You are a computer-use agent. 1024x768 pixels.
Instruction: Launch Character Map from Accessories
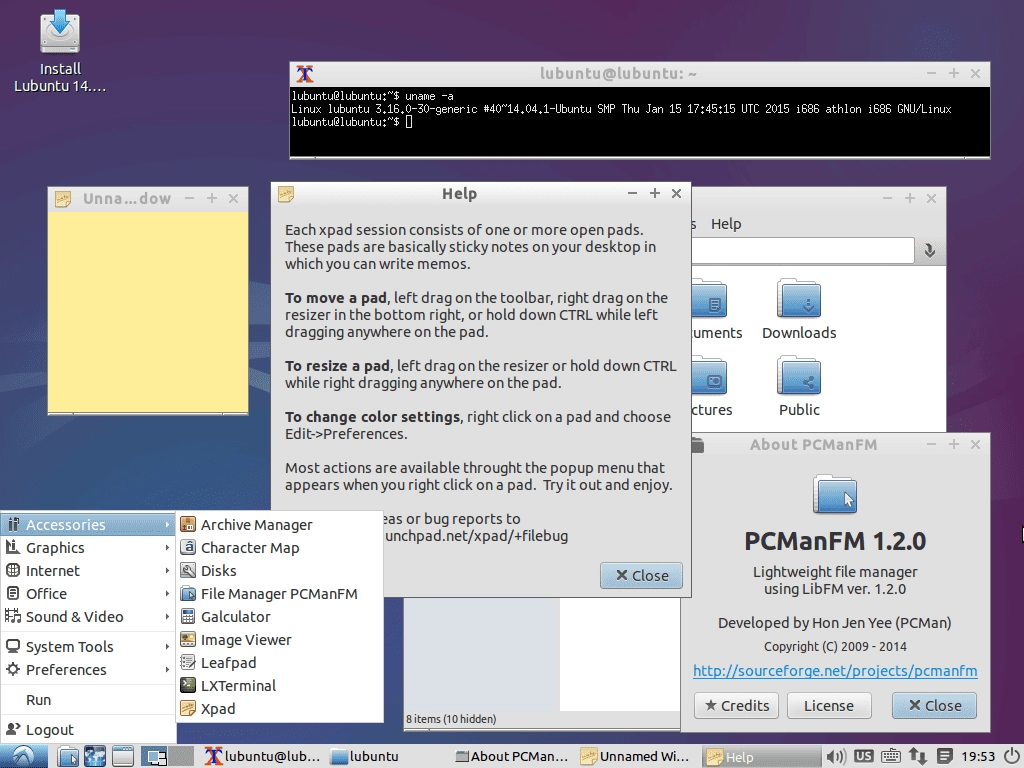[x=280, y=547]
